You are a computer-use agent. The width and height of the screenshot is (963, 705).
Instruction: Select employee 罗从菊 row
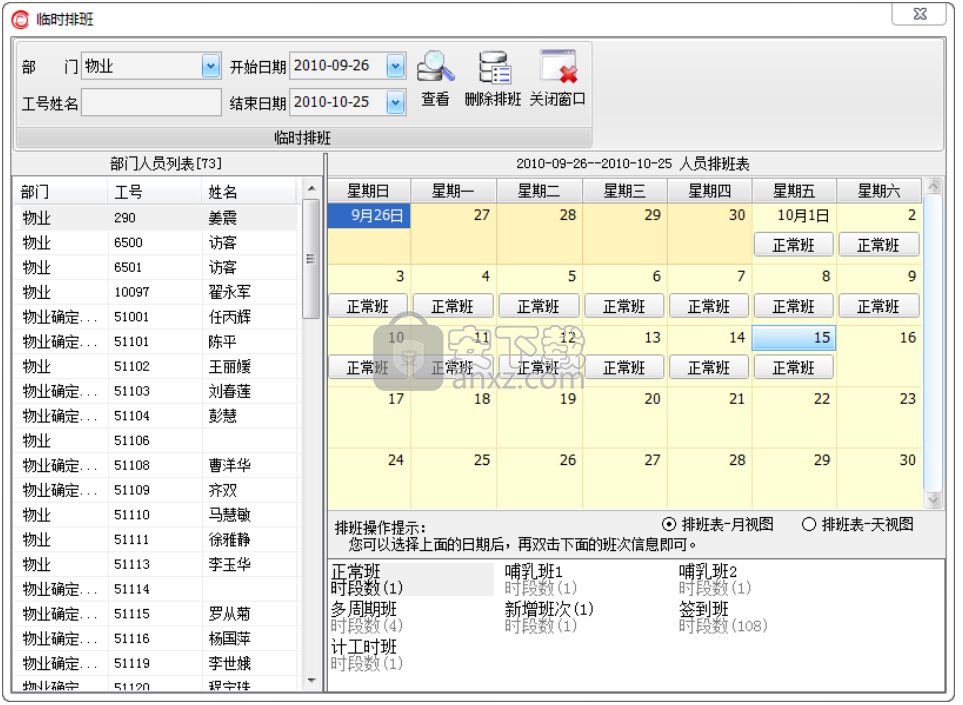coord(157,613)
